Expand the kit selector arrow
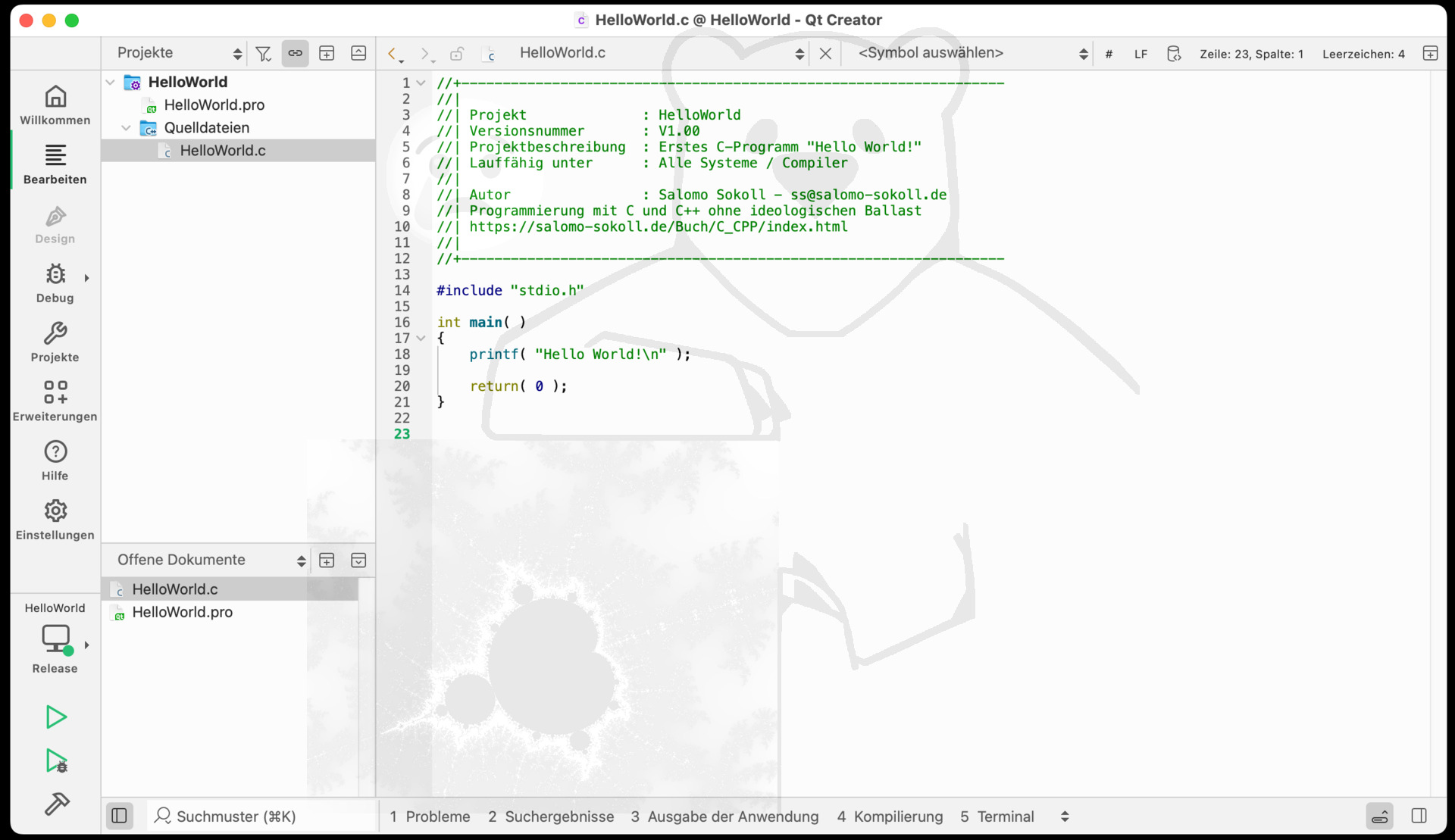This screenshot has width=1455, height=840. click(x=86, y=645)
